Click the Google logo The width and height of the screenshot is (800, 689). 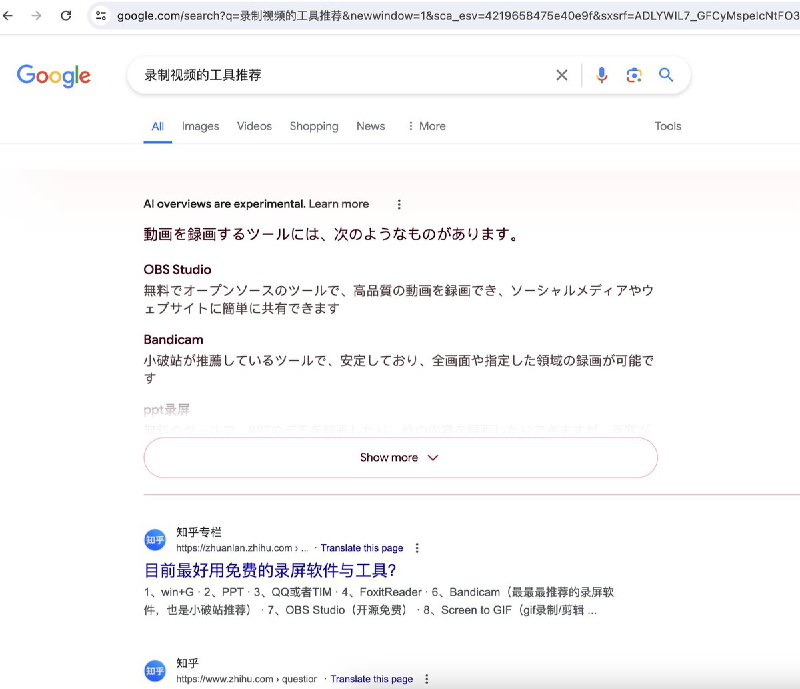point(54,75)
